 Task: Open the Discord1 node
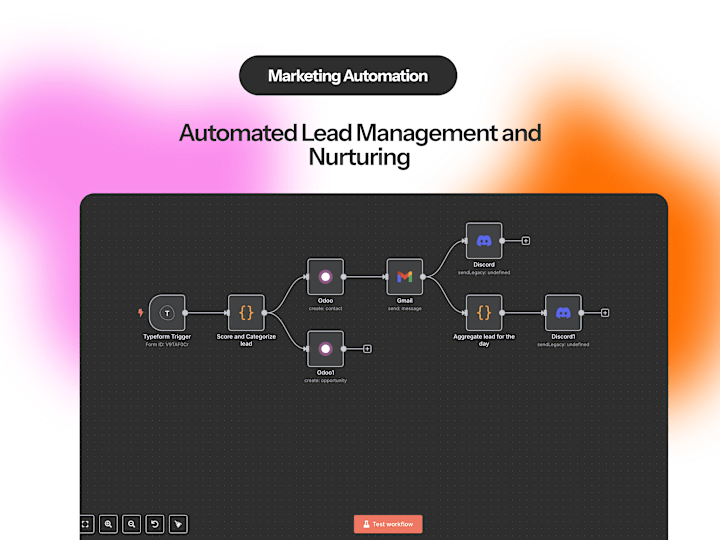tap(563, 313)
